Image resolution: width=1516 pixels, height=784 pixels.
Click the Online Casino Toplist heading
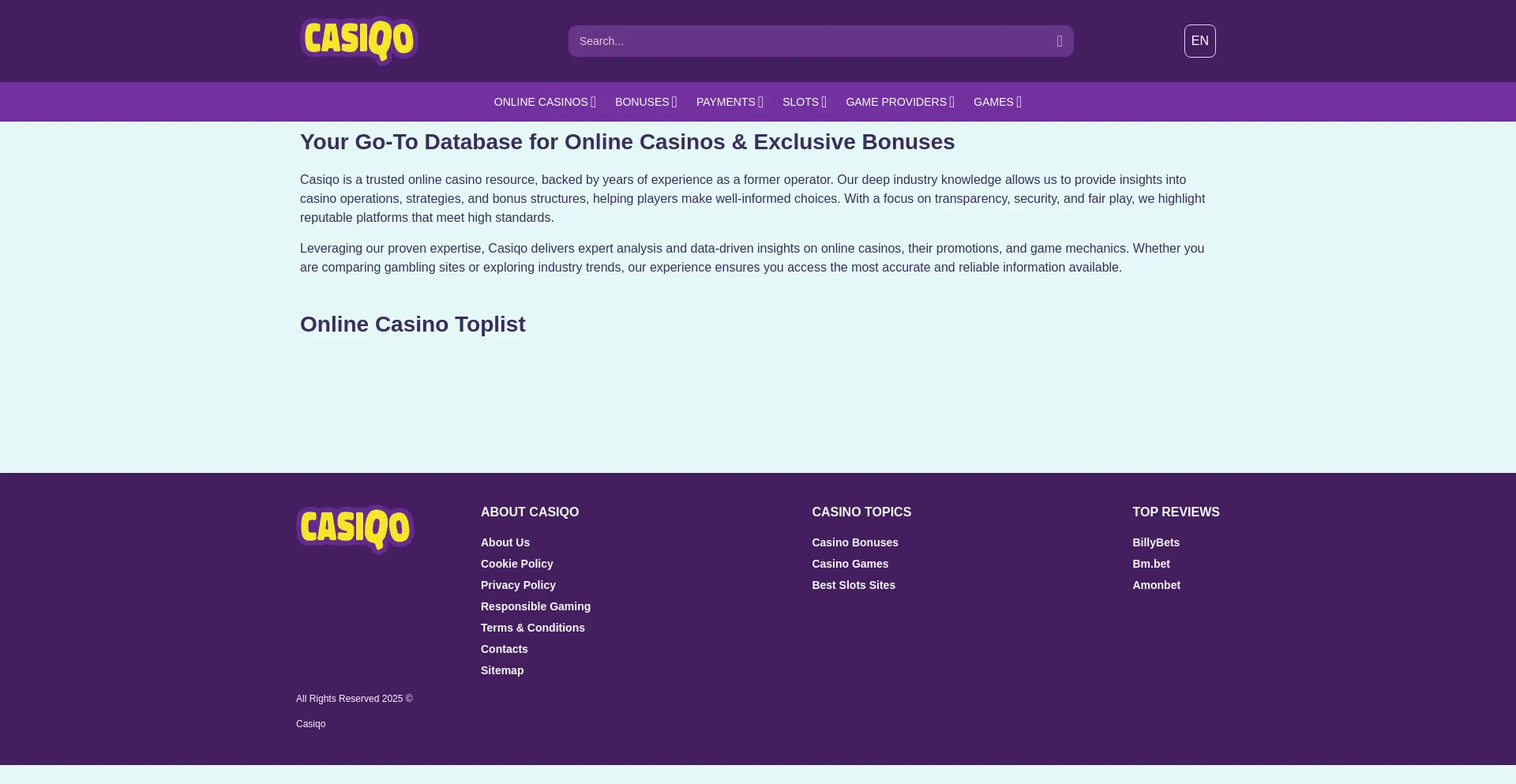pos(412,324)
